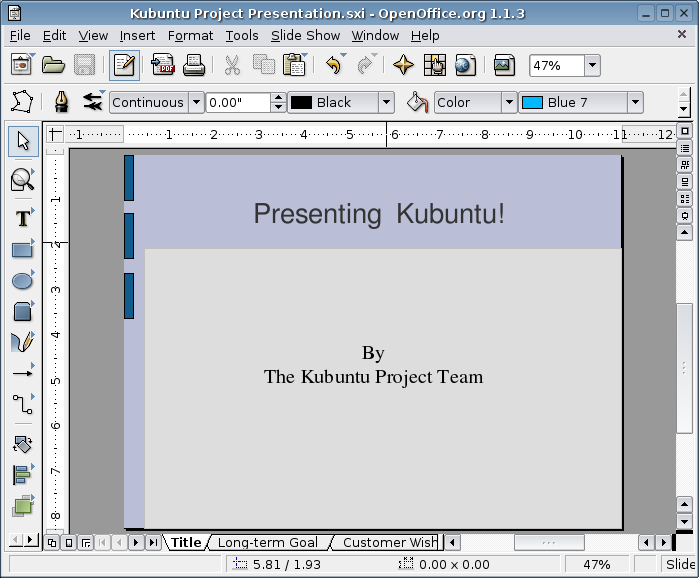699x578 pixels.
Task: Switch to Master View mode button
Action: point(69,542)
